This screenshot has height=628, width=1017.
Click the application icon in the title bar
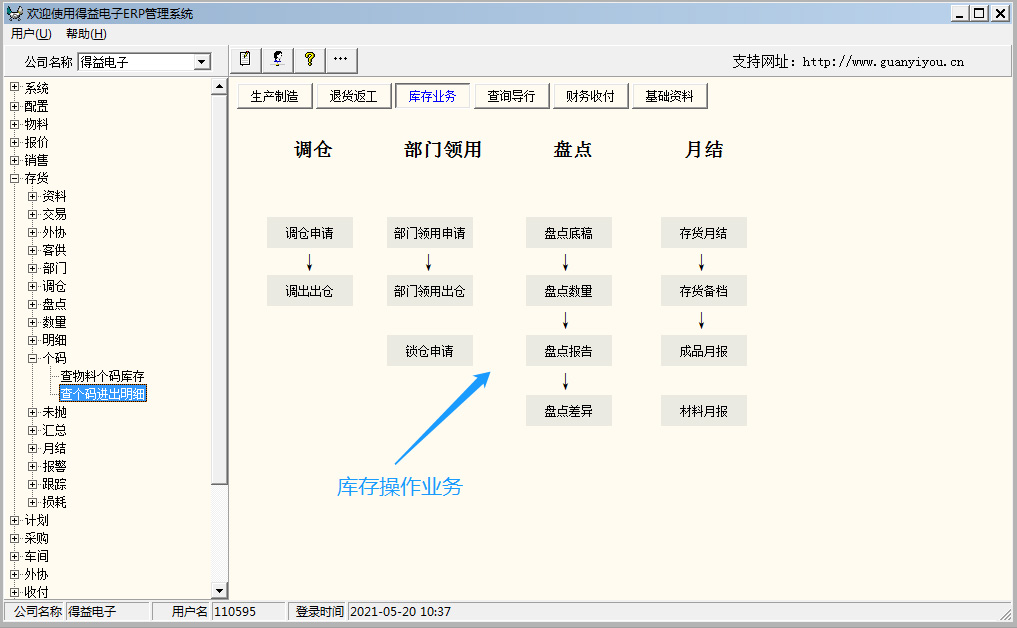click(x=14, y=13)
